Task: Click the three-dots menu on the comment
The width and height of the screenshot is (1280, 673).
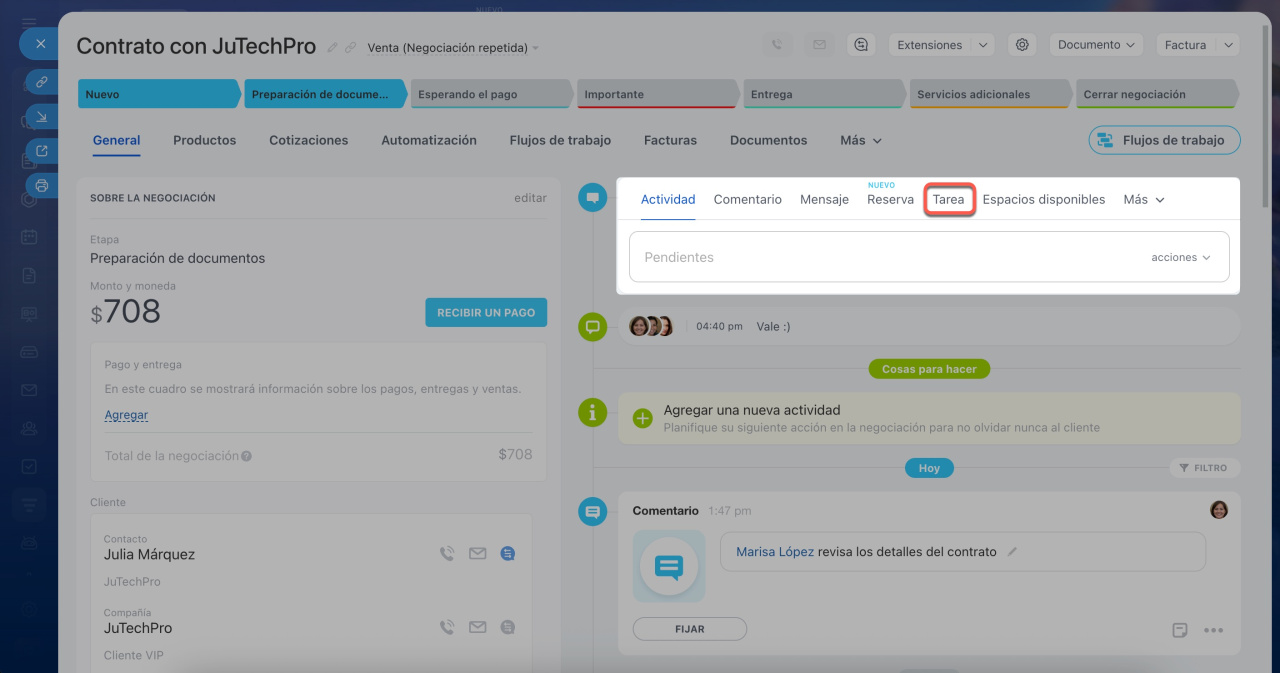Action: (x=1214, y=630)
